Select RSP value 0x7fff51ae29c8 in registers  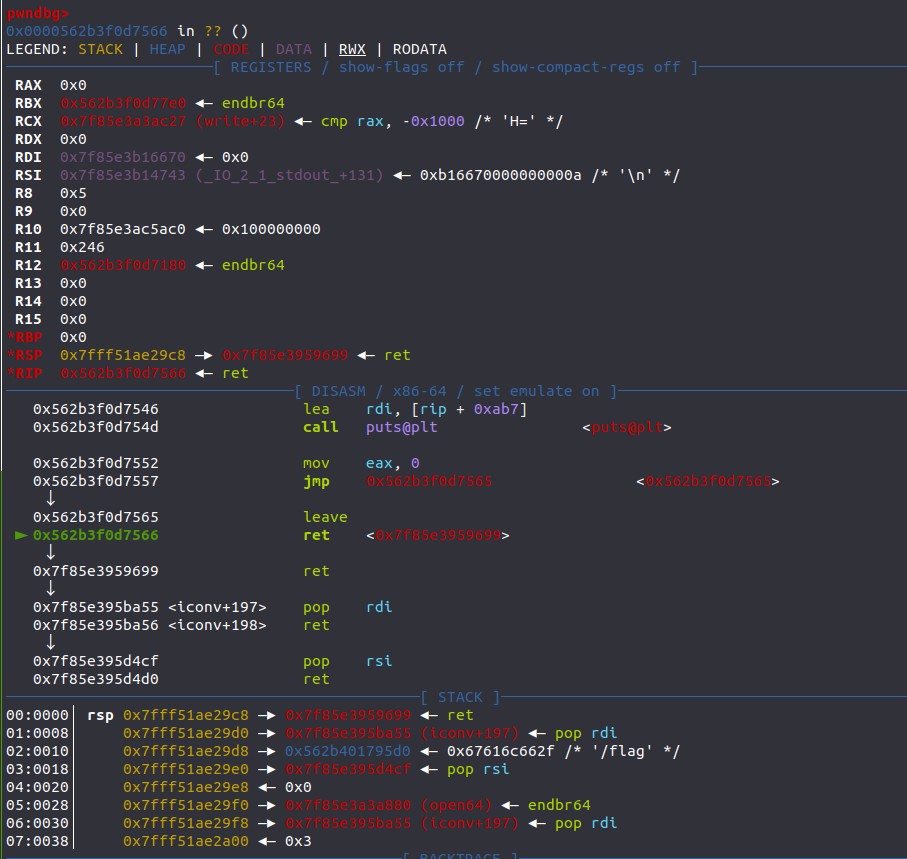coord(123,355)
